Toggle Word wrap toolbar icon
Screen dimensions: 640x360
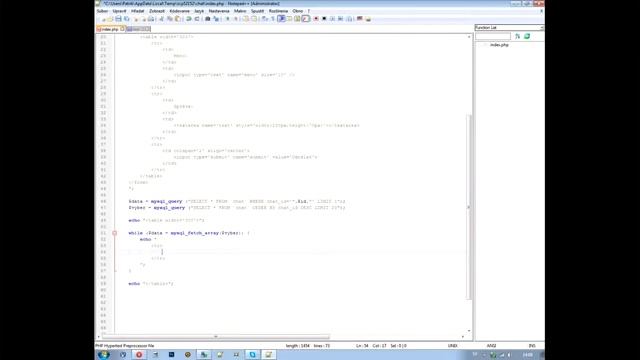(265, 19)
